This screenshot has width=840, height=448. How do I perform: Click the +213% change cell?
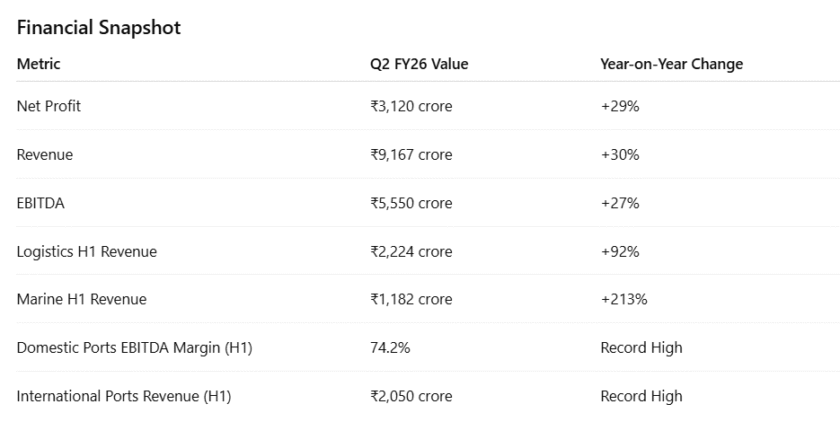(x=624, y=299)
